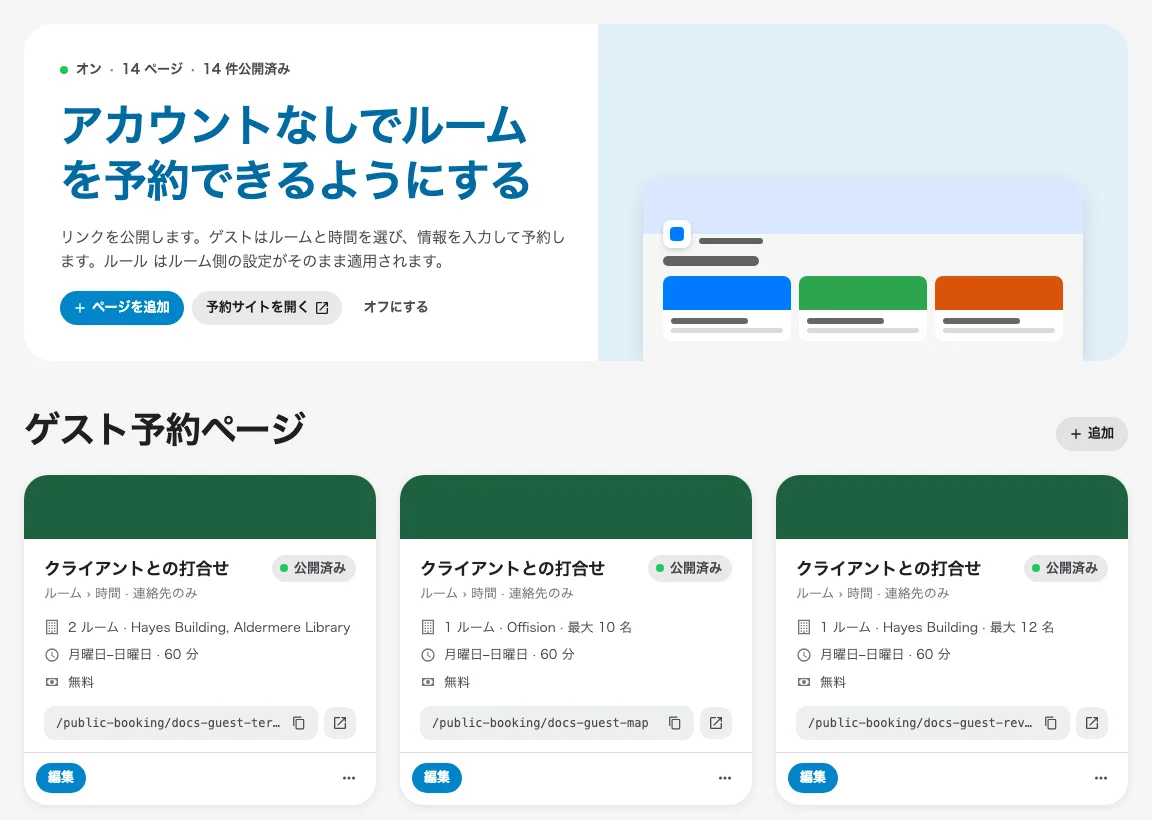Click /public-booking/docs-guest-rev… URL text
The height and width of the screenshot is (820, 1152).
pyautogui.click(x=920, y=723)
